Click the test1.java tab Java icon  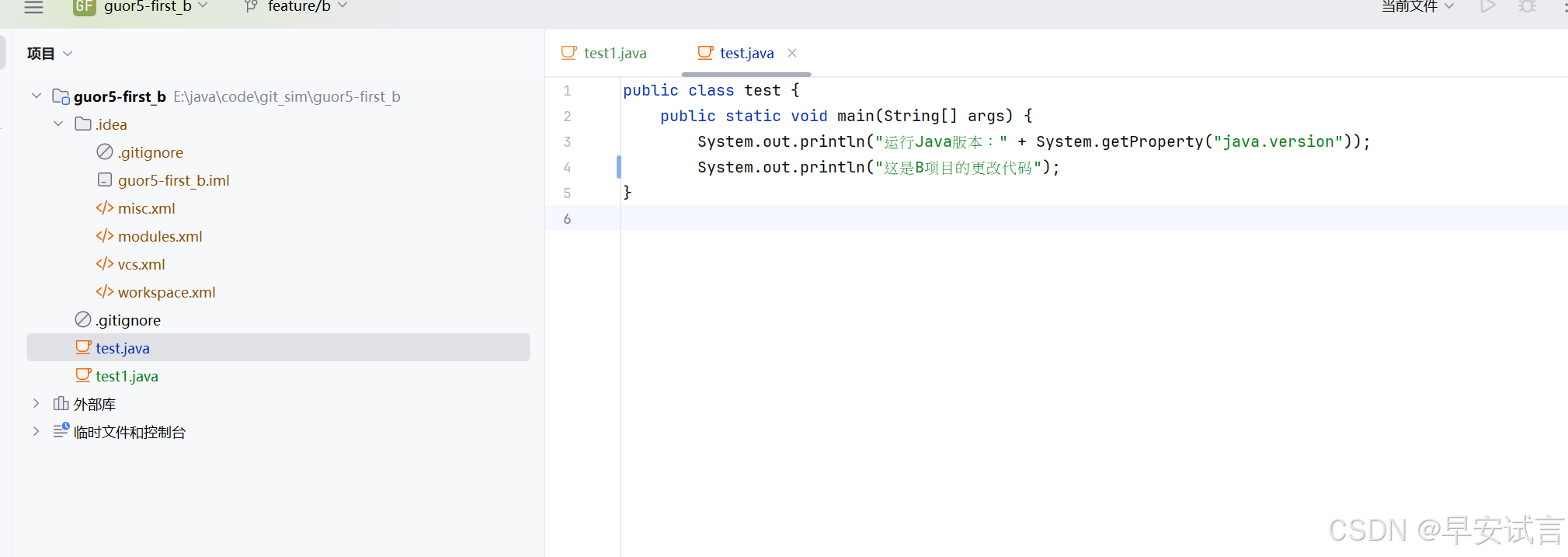pyautogui.click(x=569, y=52)
